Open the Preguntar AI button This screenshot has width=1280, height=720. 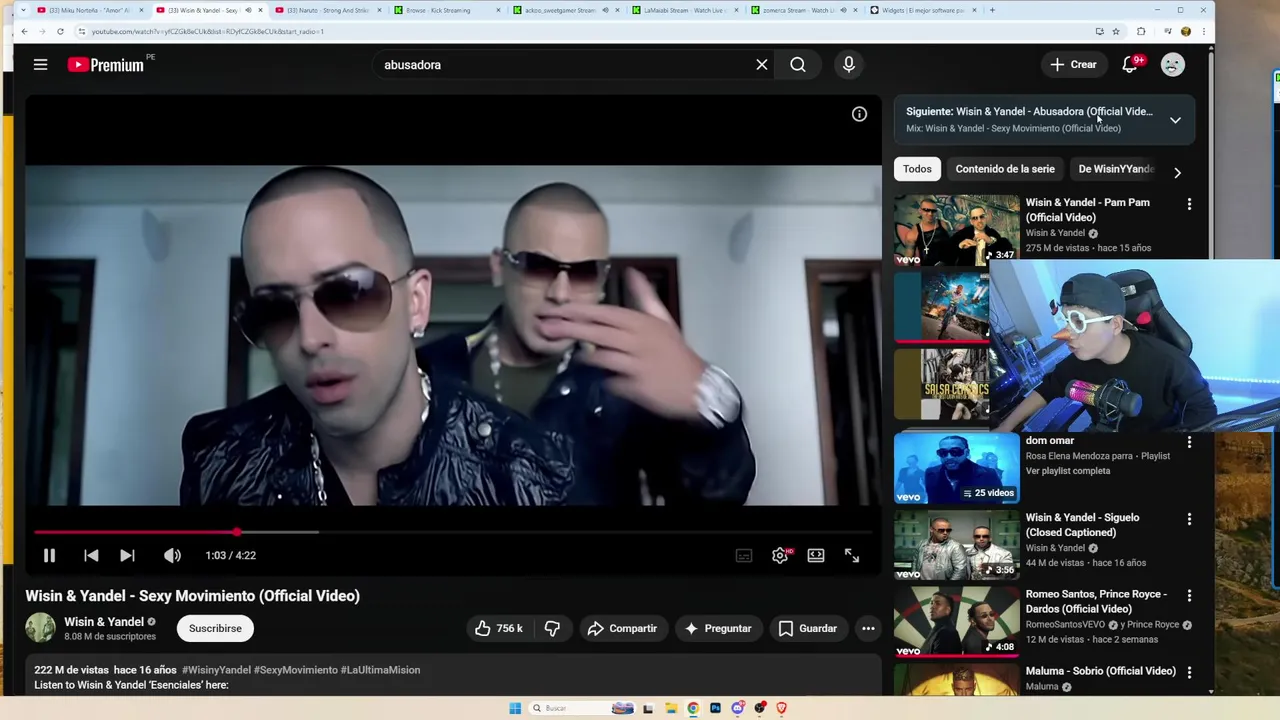(718, 629)
